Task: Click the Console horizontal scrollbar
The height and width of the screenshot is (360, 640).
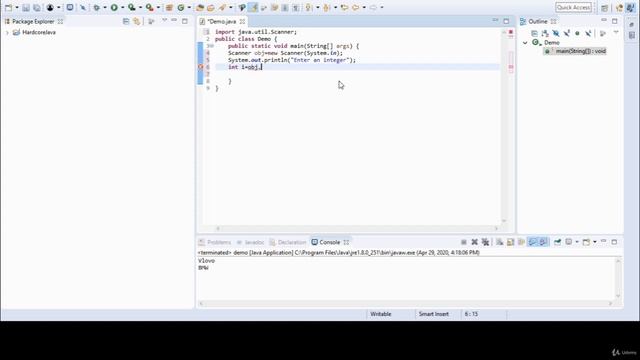Action: 406,304
